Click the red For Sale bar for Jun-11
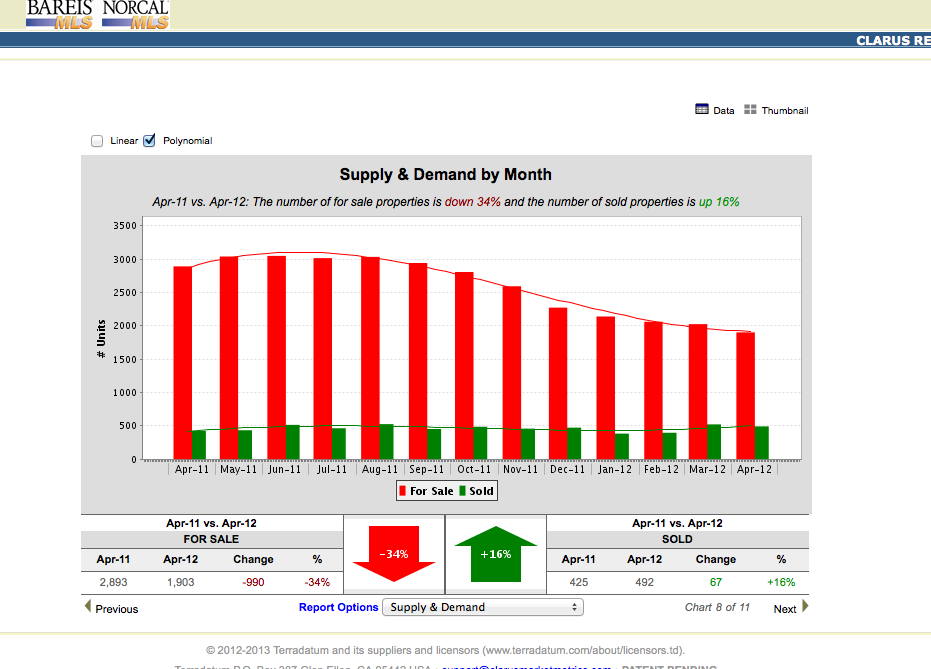 tap(277, 357)
